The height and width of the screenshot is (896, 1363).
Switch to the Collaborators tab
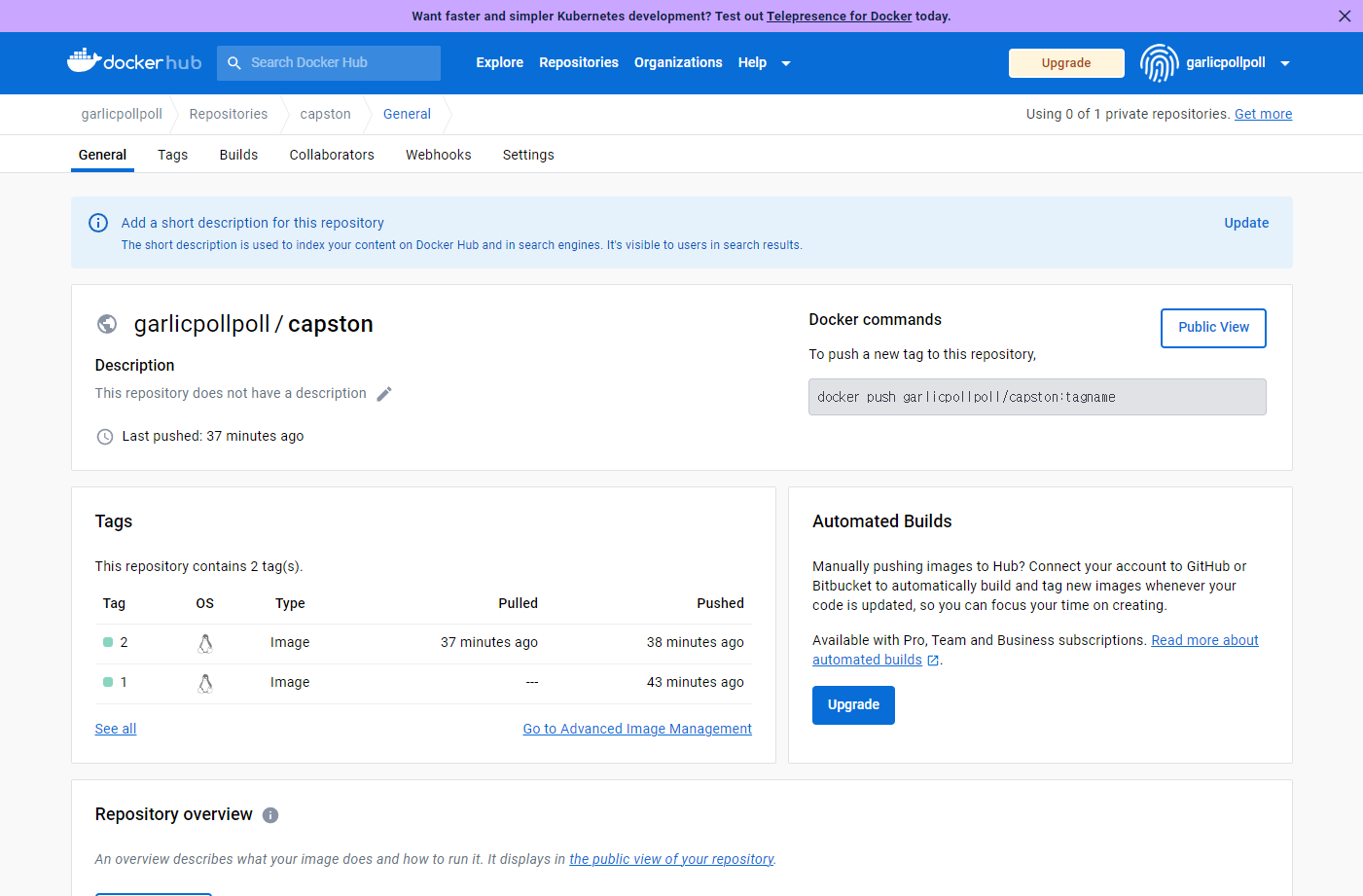(332, 155)
